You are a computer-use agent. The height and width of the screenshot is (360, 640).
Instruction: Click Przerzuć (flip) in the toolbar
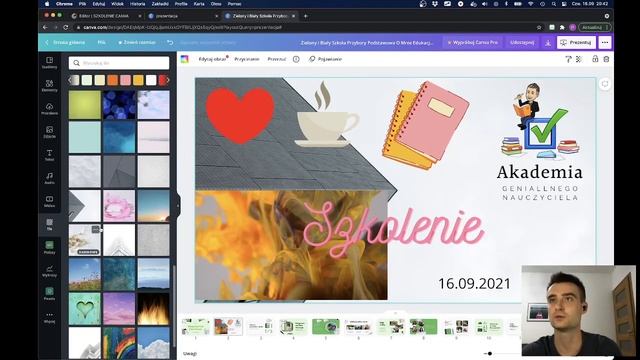277,59
